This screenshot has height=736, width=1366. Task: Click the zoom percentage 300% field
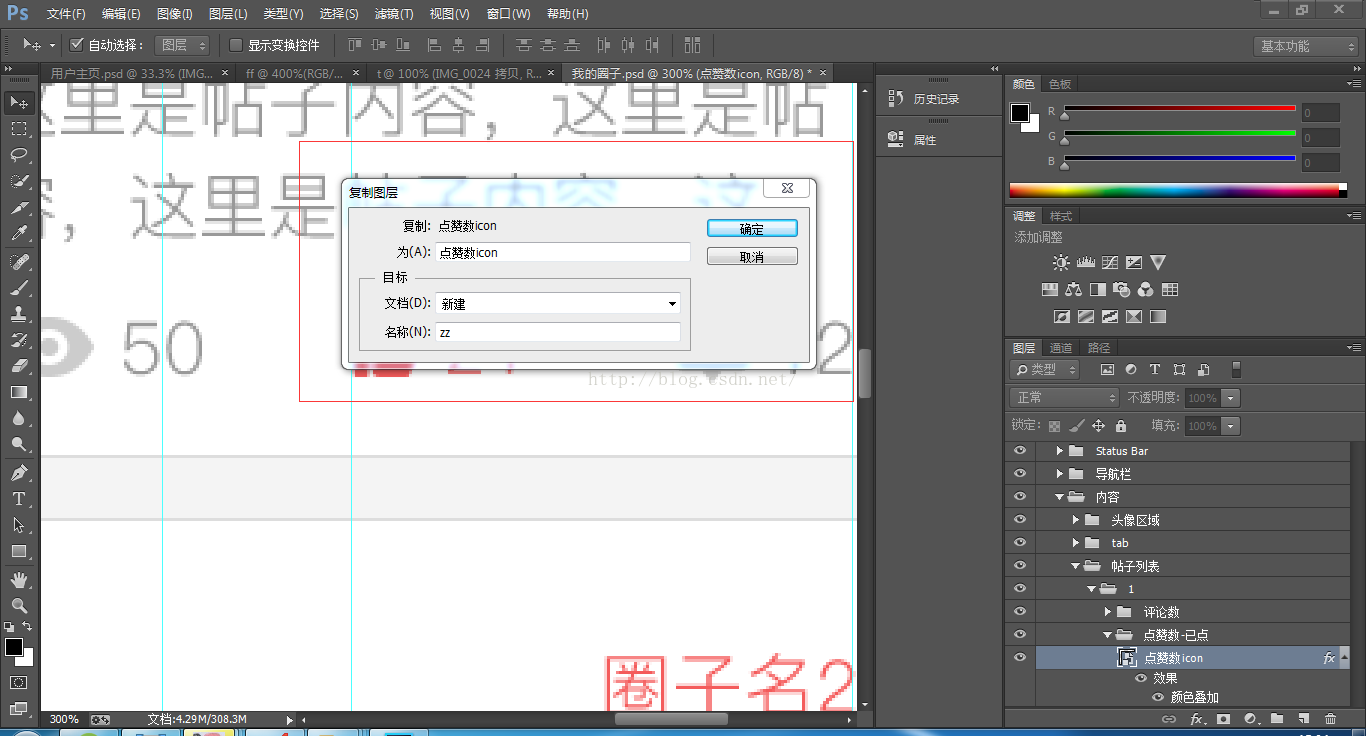[x=64, y=719]
